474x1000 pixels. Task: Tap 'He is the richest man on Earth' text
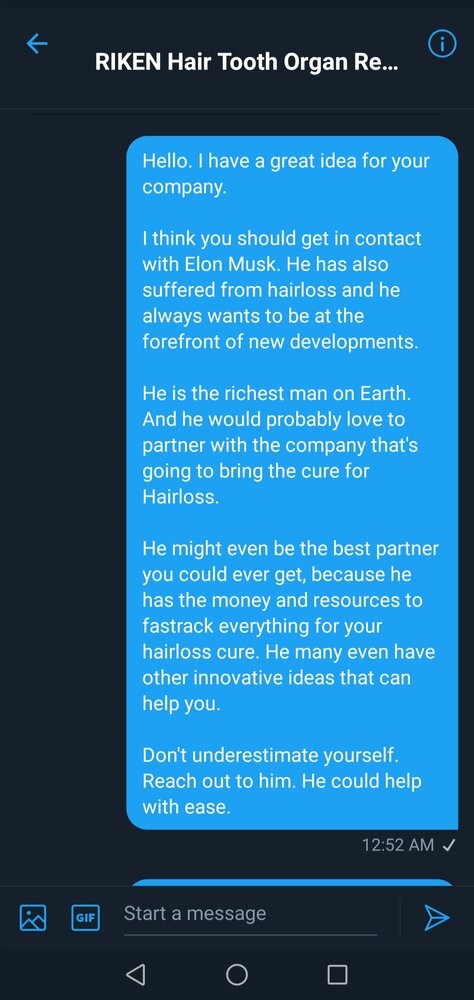[276, 392]
